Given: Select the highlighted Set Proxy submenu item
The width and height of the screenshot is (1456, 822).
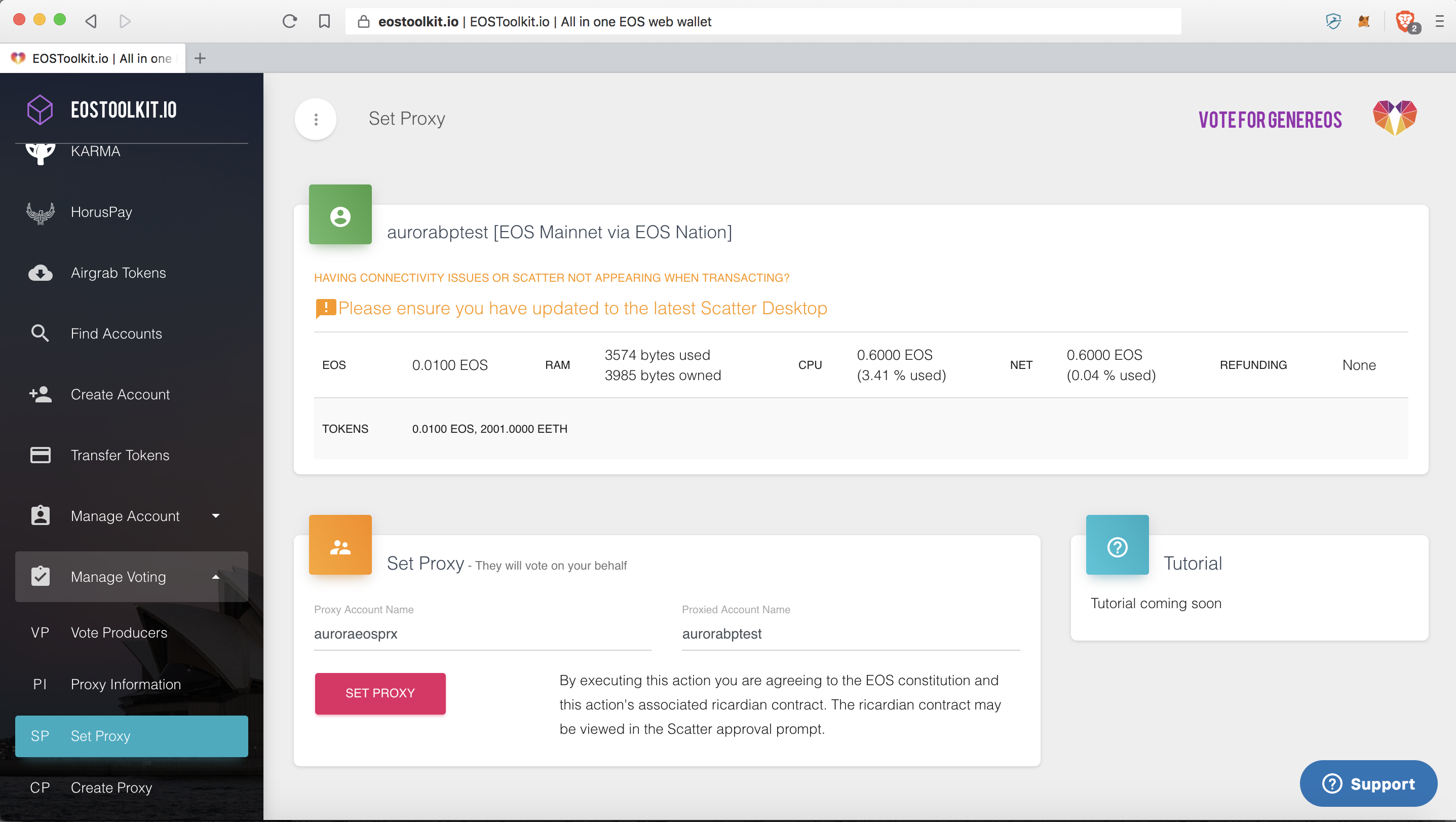Looking at the screenshot, I should tap(132, 736).
